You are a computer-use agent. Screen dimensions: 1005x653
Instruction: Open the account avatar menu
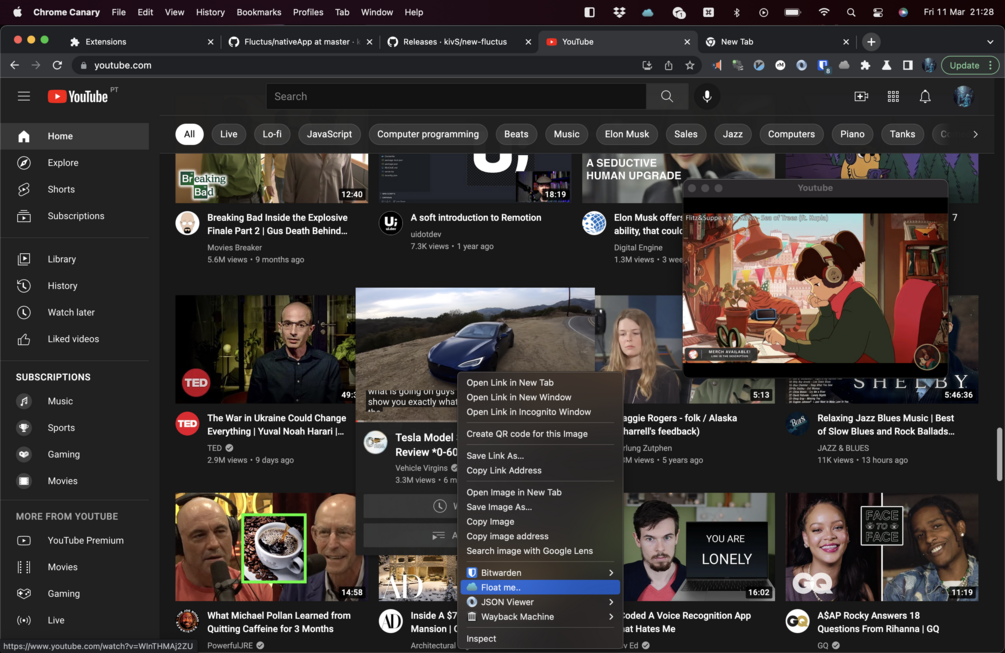click(x=963, y=96)
